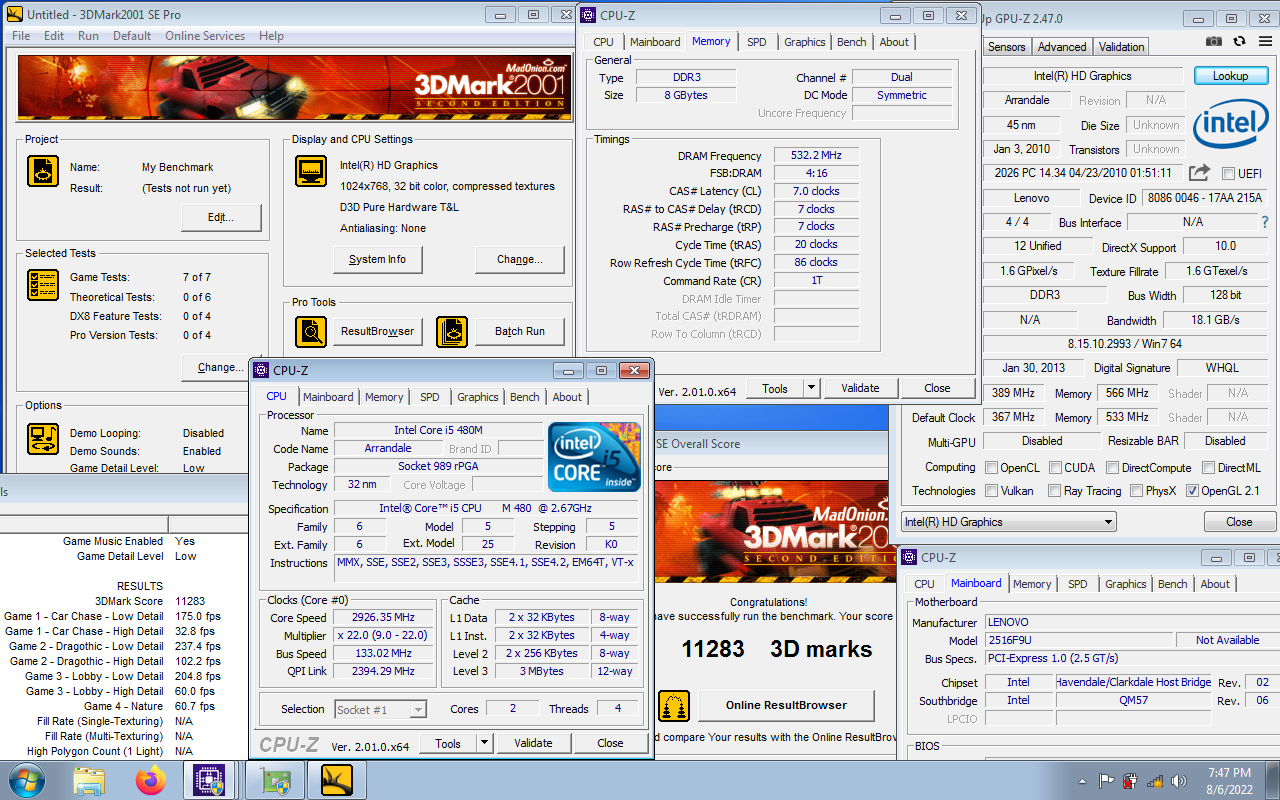Switch to Bench tab in front CPU-Z window
The width and height of the screenshot is (1280, 800).
tap(524, 397)
